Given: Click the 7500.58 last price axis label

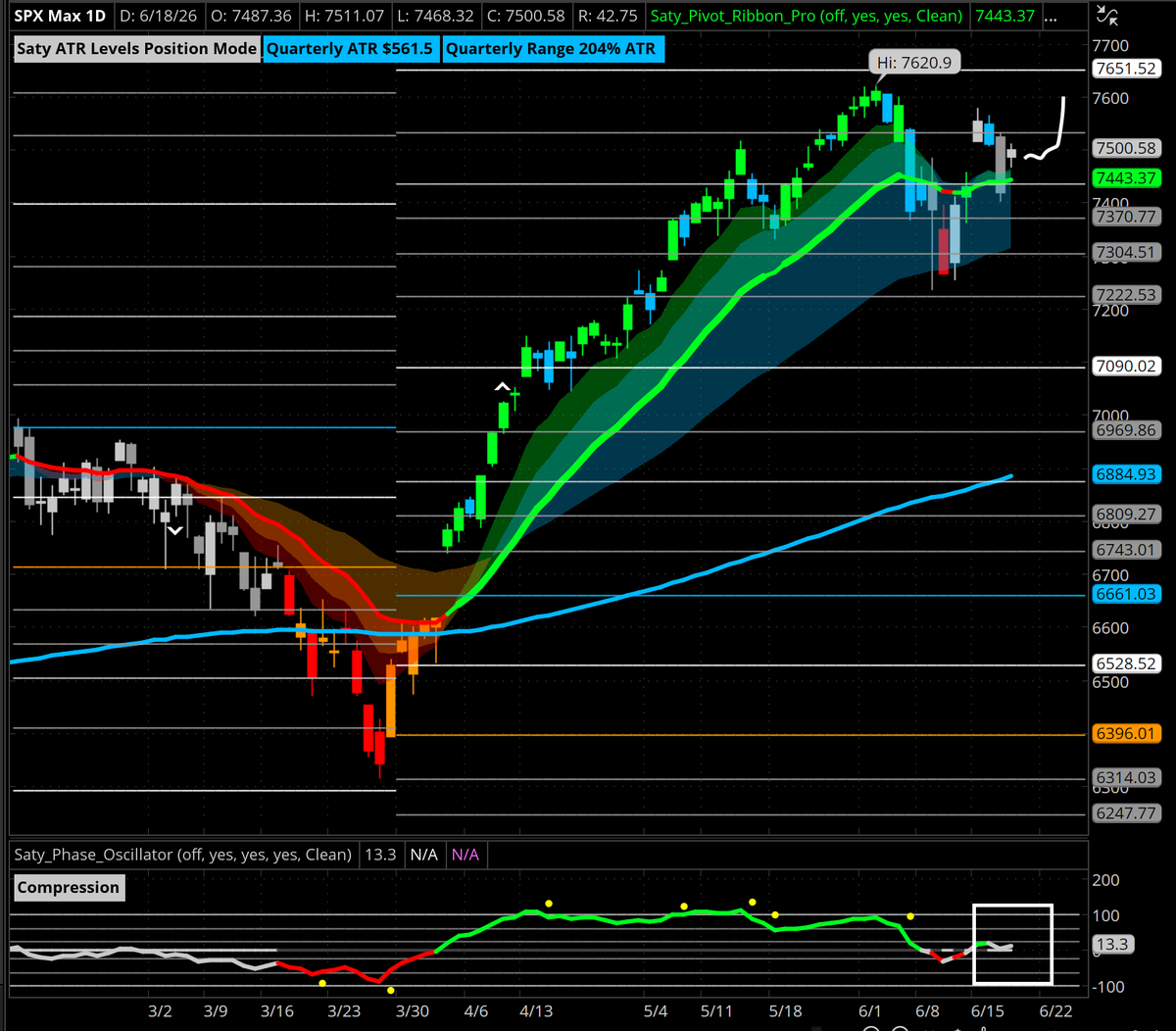Looking at the screenshot, I should (x=1126, y=149).
